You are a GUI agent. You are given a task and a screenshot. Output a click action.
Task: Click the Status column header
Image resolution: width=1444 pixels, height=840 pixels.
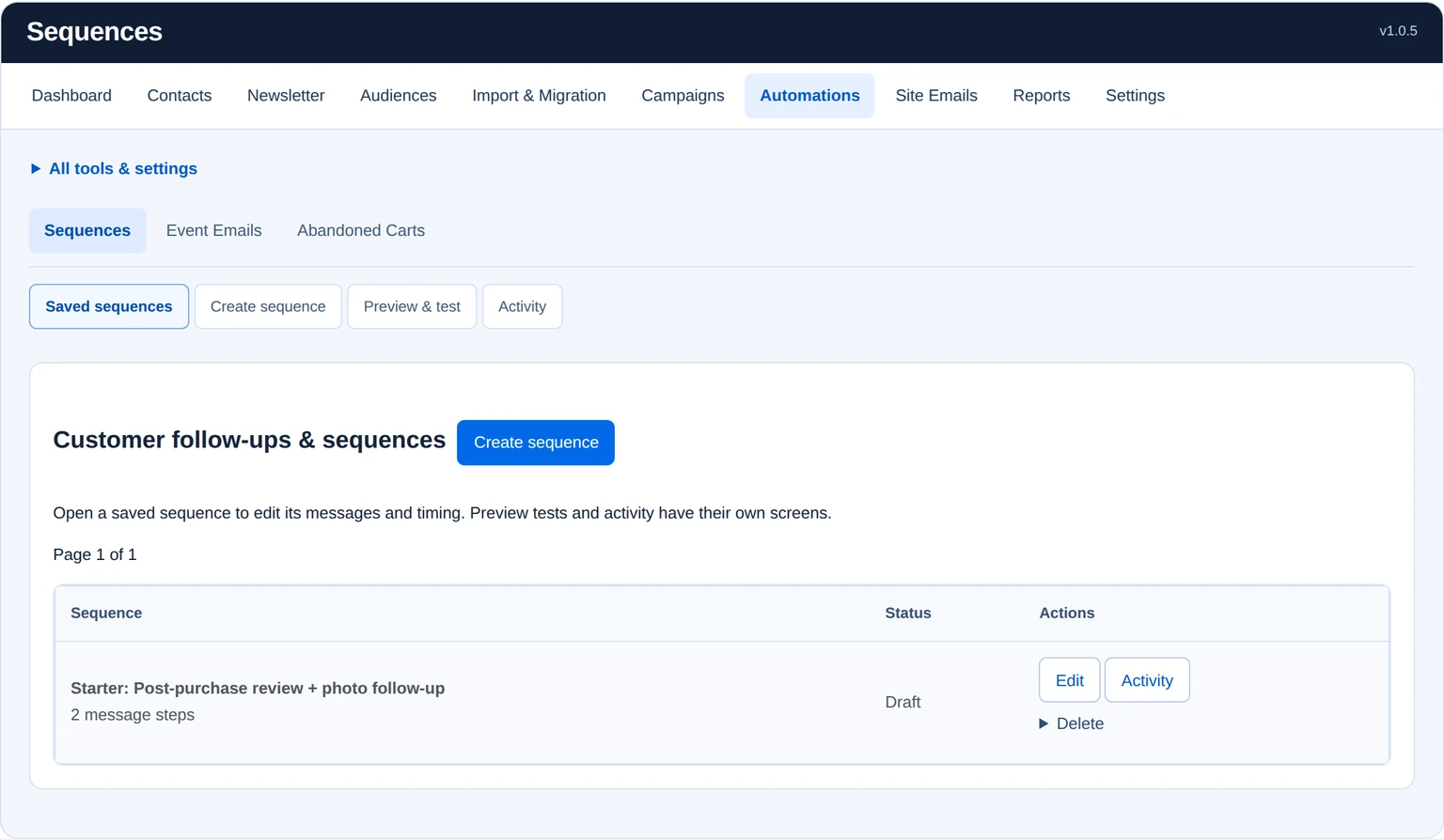click(908, 614)
